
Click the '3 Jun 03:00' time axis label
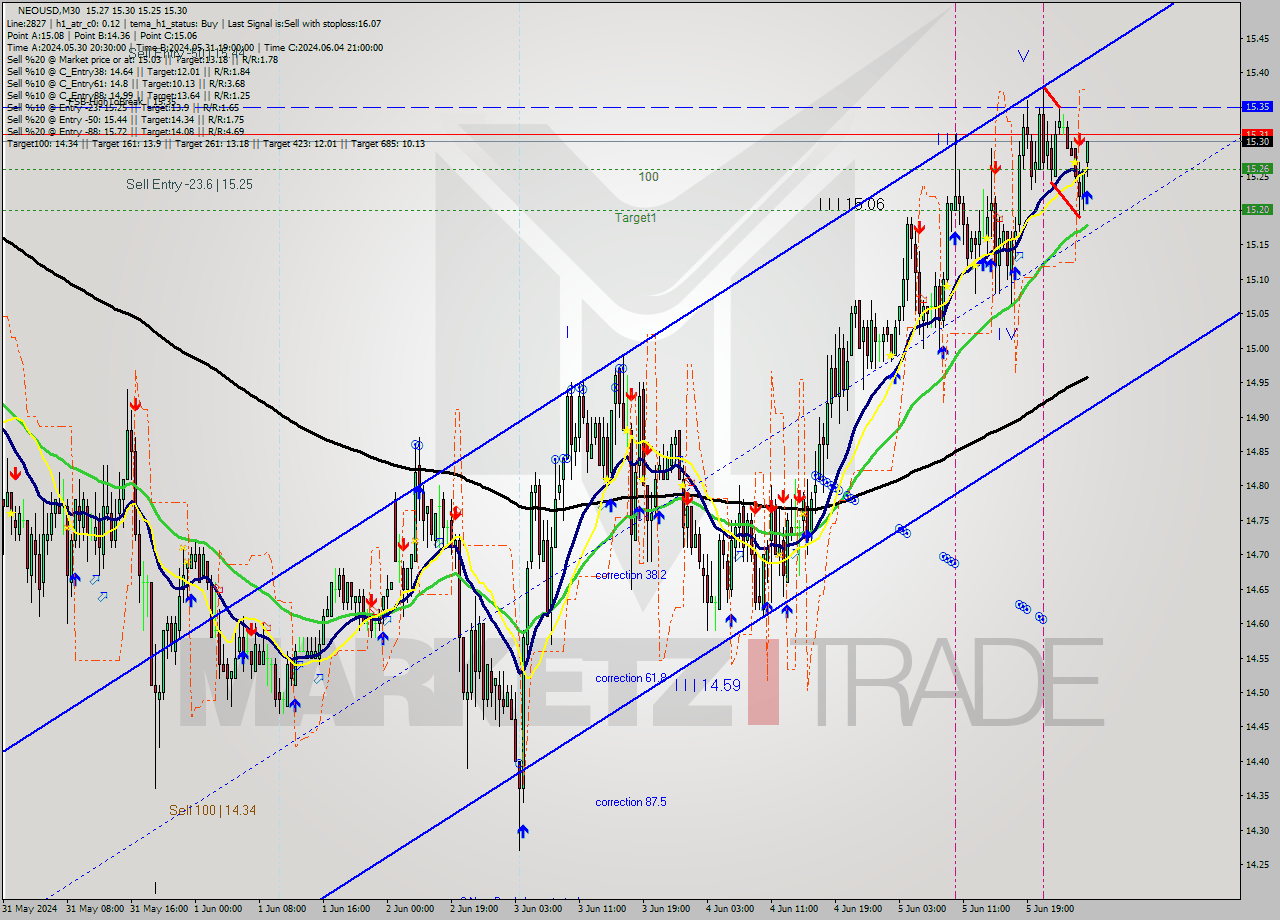[x=538, y=909]
